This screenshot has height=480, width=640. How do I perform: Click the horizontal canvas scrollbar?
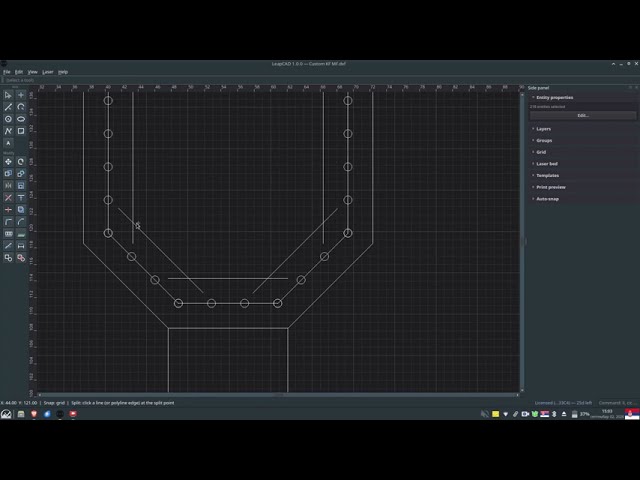pos(279,395)
